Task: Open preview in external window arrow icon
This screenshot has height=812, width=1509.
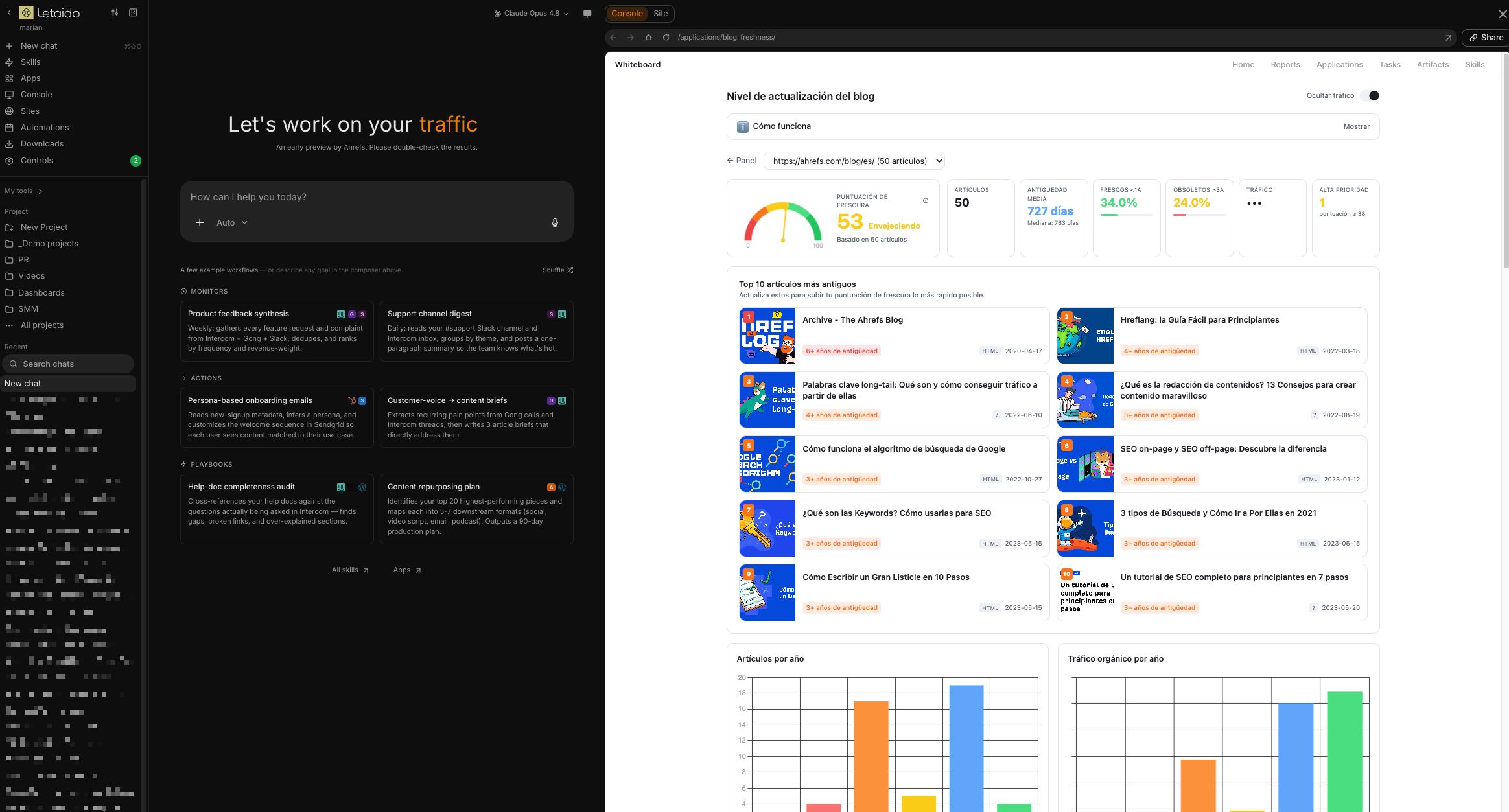Action: point(1448,38)
